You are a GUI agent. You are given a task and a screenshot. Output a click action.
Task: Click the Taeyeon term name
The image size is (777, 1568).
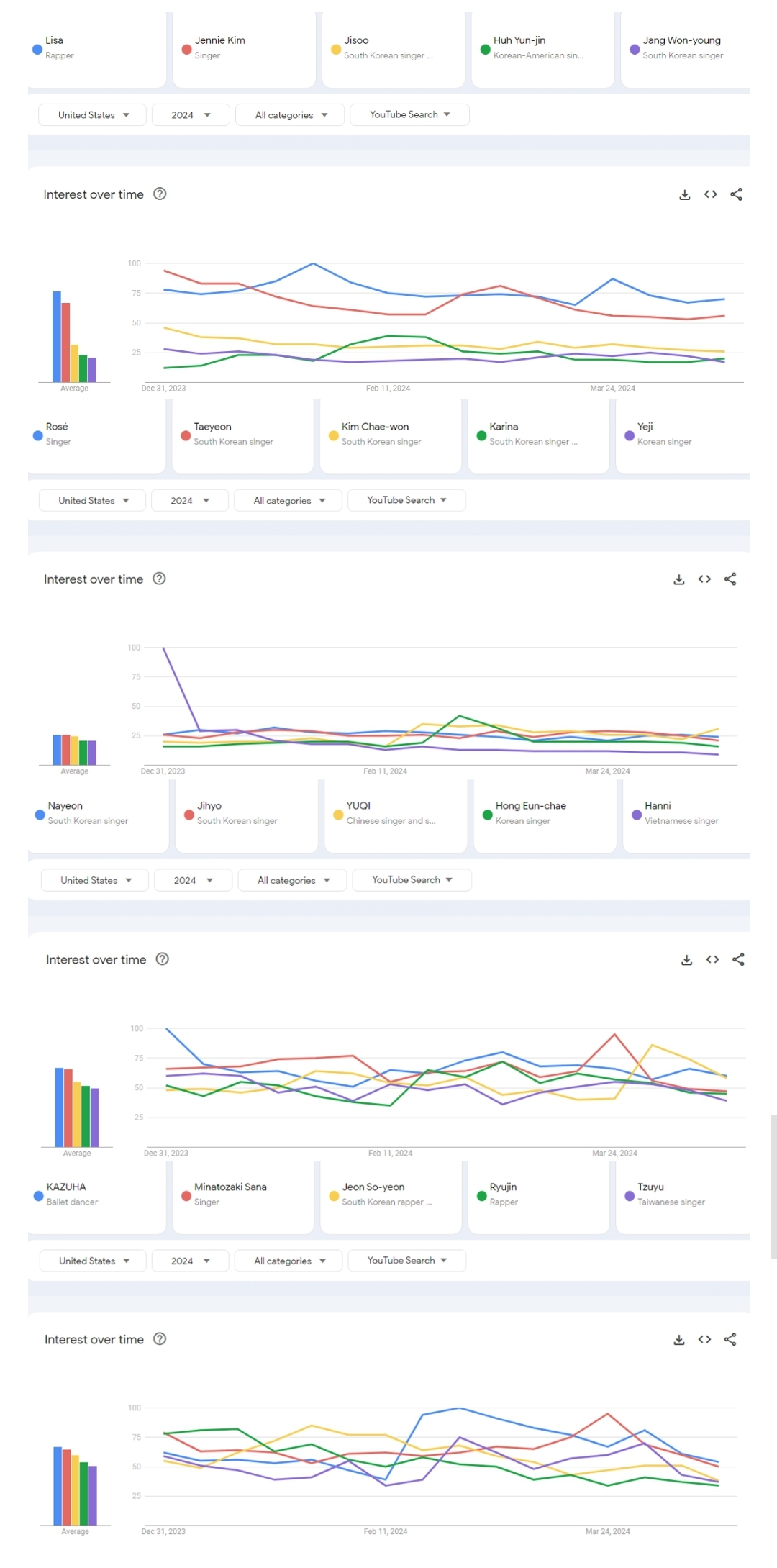212,427
